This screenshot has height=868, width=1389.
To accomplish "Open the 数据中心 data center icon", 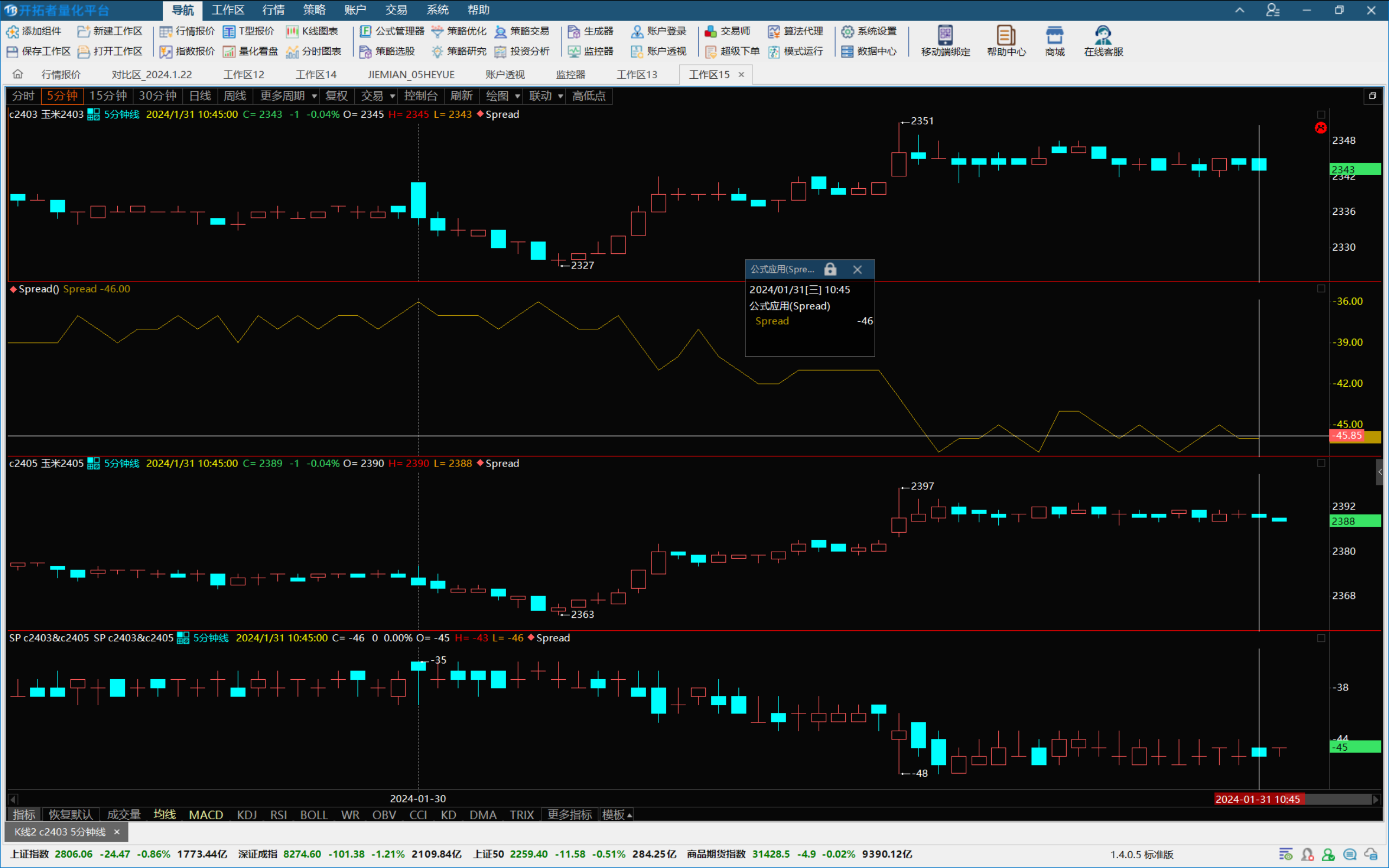I will click(x=847, y=52).
